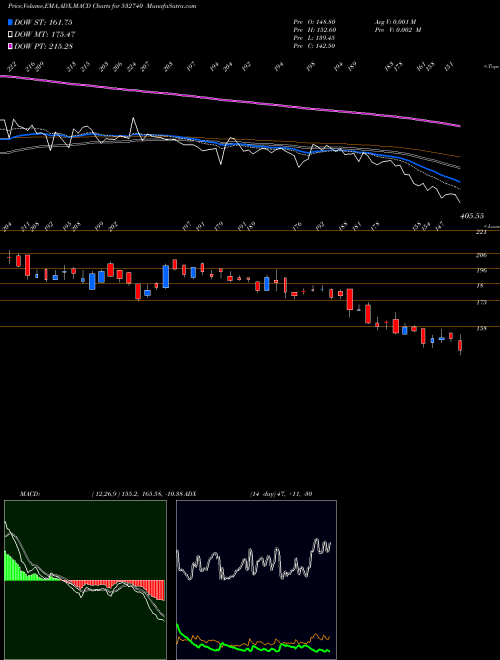Click the 'Pre C: 142.59' close value
This screenshot has height=660, width=500.
(x=314, y=46)
